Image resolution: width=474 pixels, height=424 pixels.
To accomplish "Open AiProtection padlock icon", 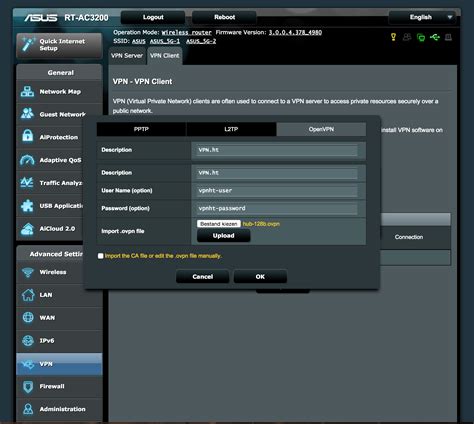I will pyautogui.click(x=27, y=136).
